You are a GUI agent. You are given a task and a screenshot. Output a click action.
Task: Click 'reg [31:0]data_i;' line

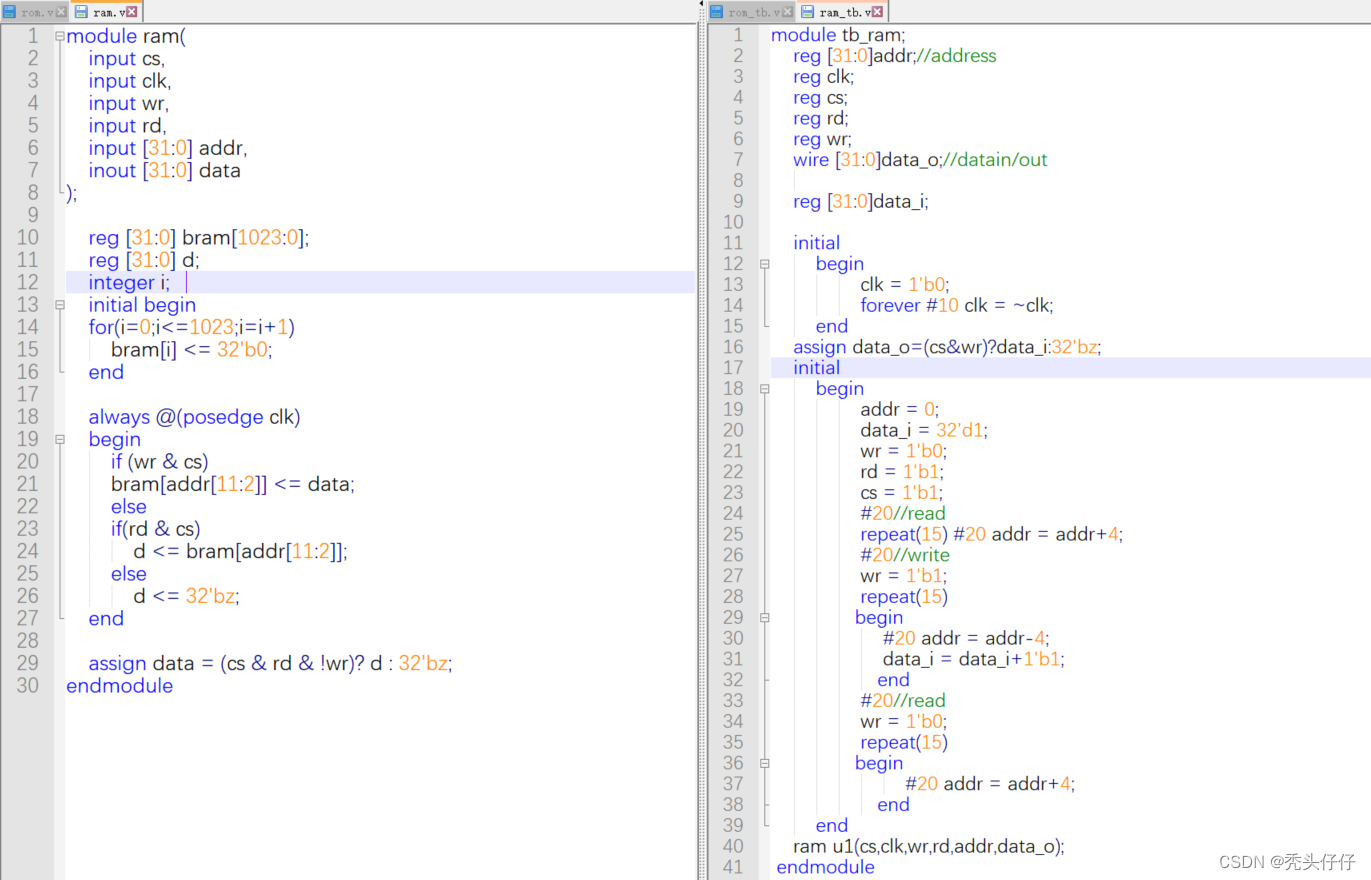[x=861, y=202]
